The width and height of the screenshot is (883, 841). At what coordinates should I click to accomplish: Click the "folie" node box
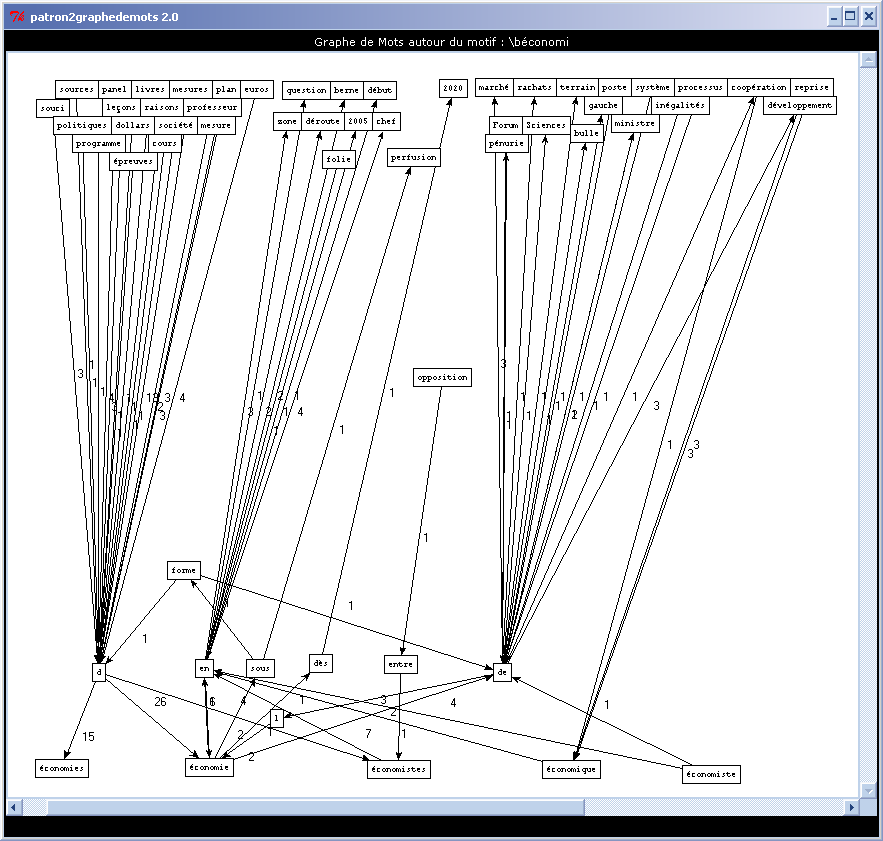[x=339, y=159]
